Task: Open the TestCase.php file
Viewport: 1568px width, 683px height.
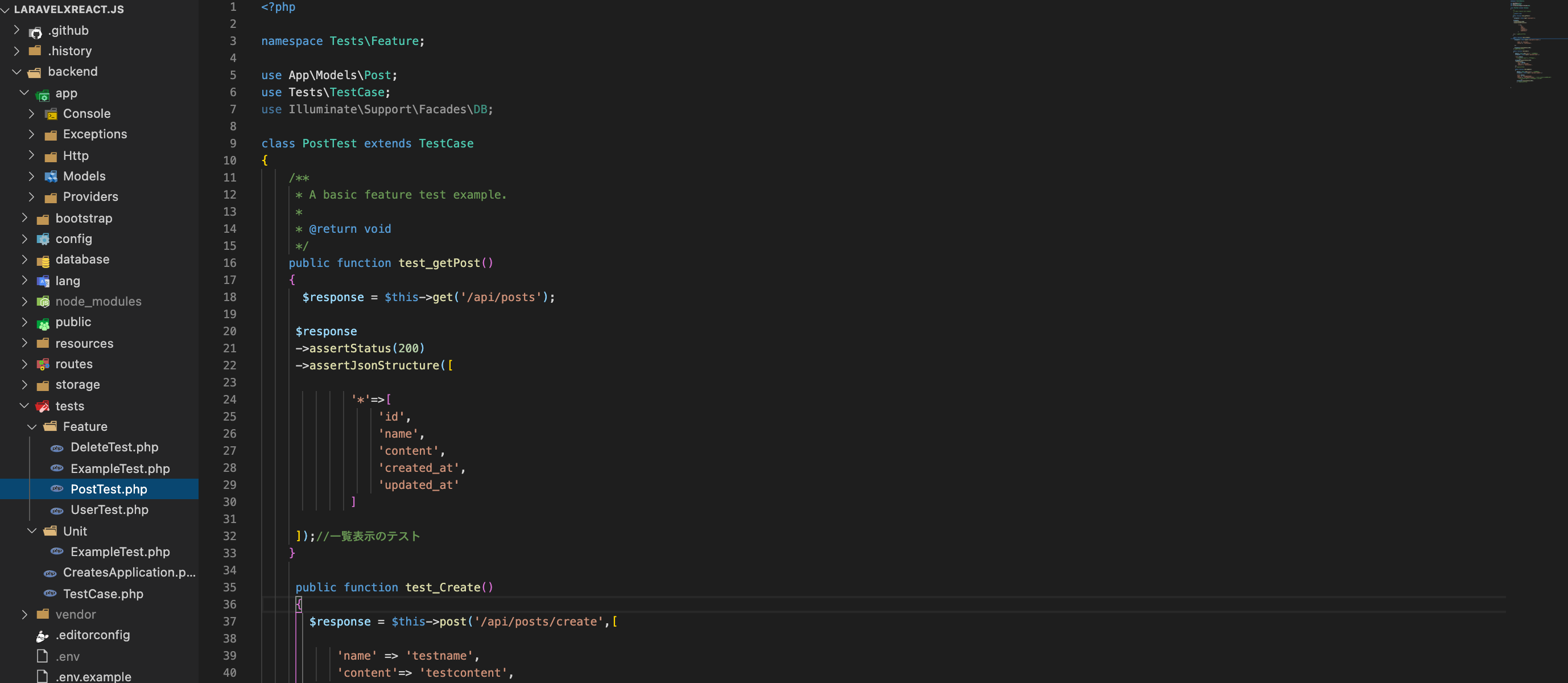Action: (x=104, y=594)
